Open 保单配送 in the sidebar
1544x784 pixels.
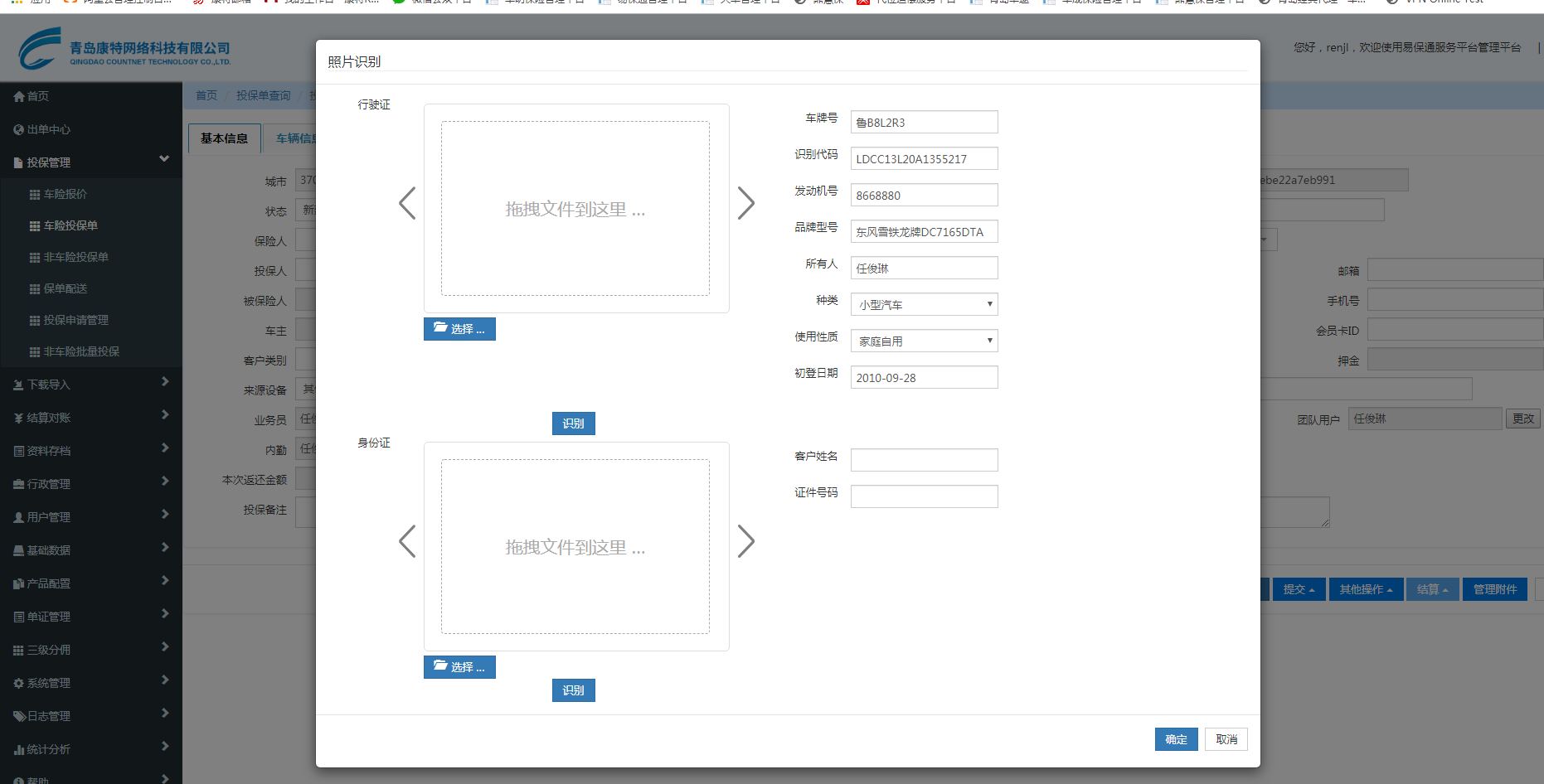(x=66, y=288)
